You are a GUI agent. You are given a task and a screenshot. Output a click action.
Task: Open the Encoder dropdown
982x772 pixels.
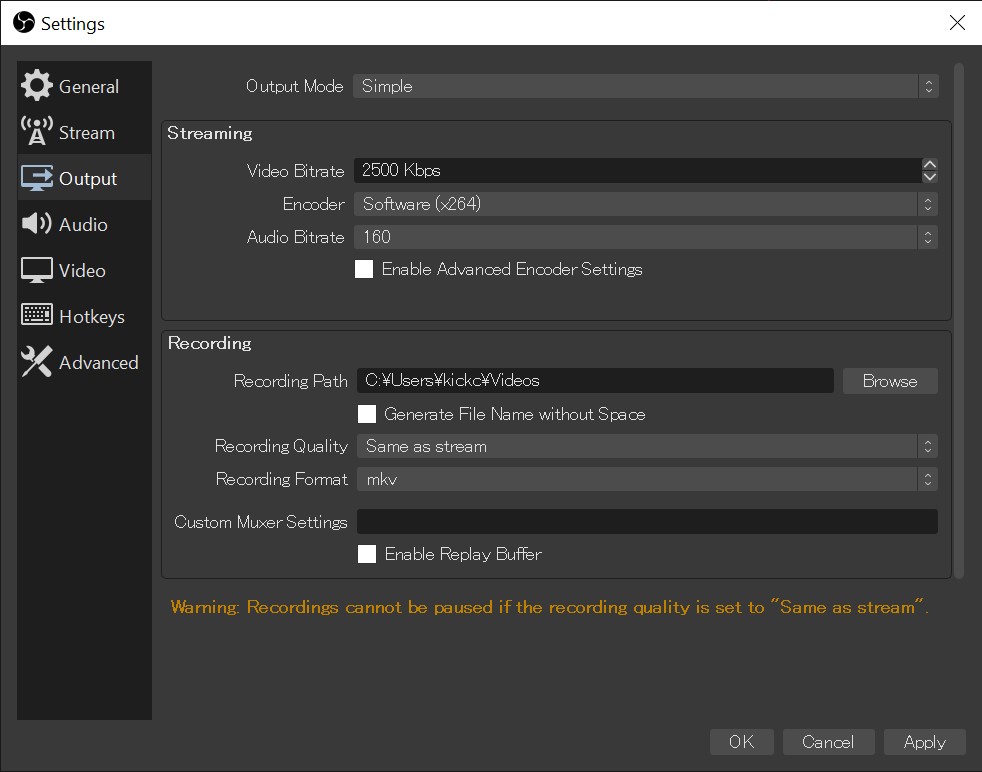(646, 204)
